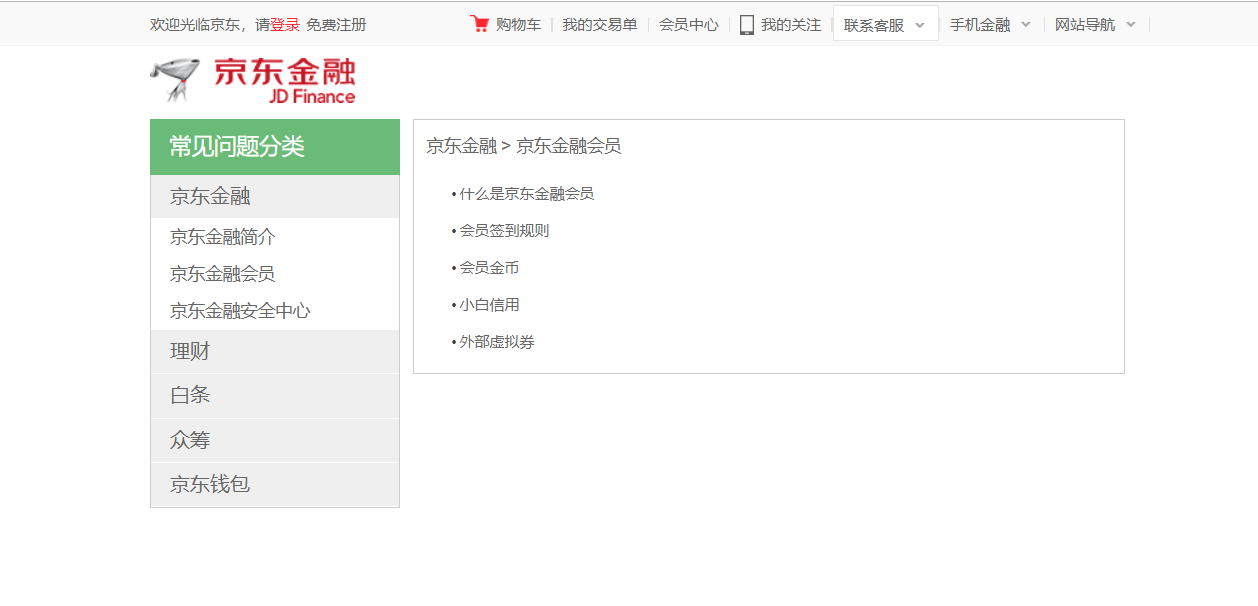Screen dimensions: 1258x606
Task: Expand the 联系客服 dropdown arrow
Action: pyautogui.click(x=920, y=25)
